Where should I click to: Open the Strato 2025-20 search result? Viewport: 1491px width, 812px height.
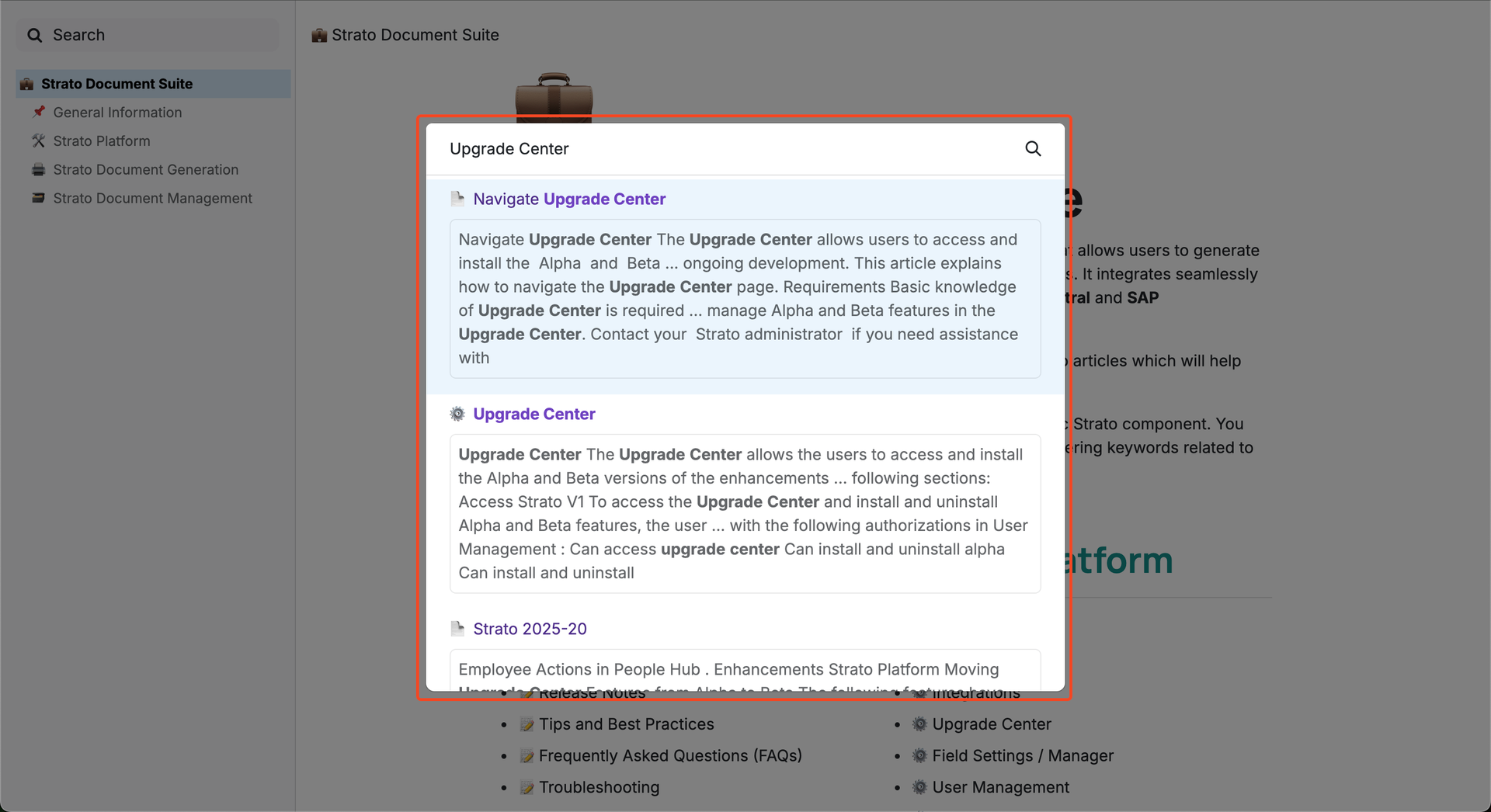(530, 630)
